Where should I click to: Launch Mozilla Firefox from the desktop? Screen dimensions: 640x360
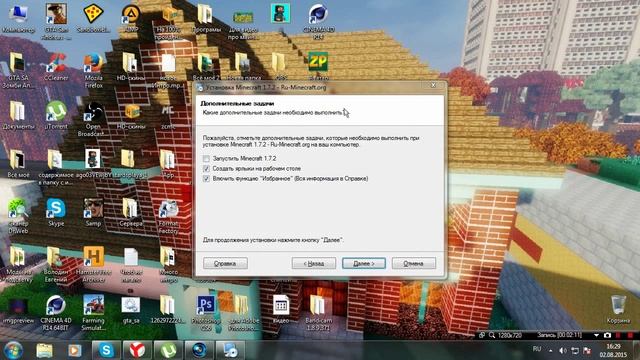[x=93, y=70]
